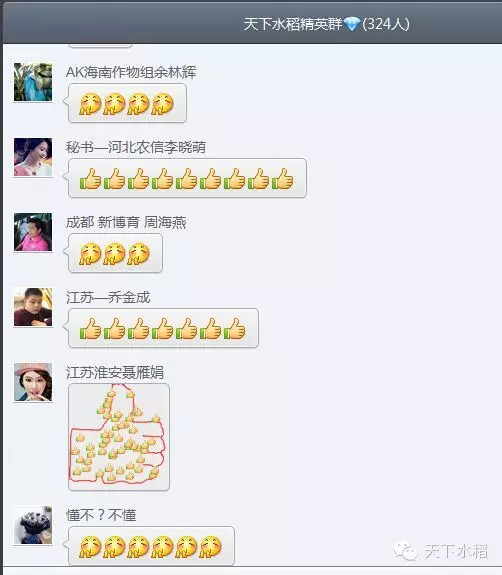This screenshot has width=502, height=575.
Task: Click 乔金成's seven thumbs-up message bubble
Action: click(x=164, y=328)
